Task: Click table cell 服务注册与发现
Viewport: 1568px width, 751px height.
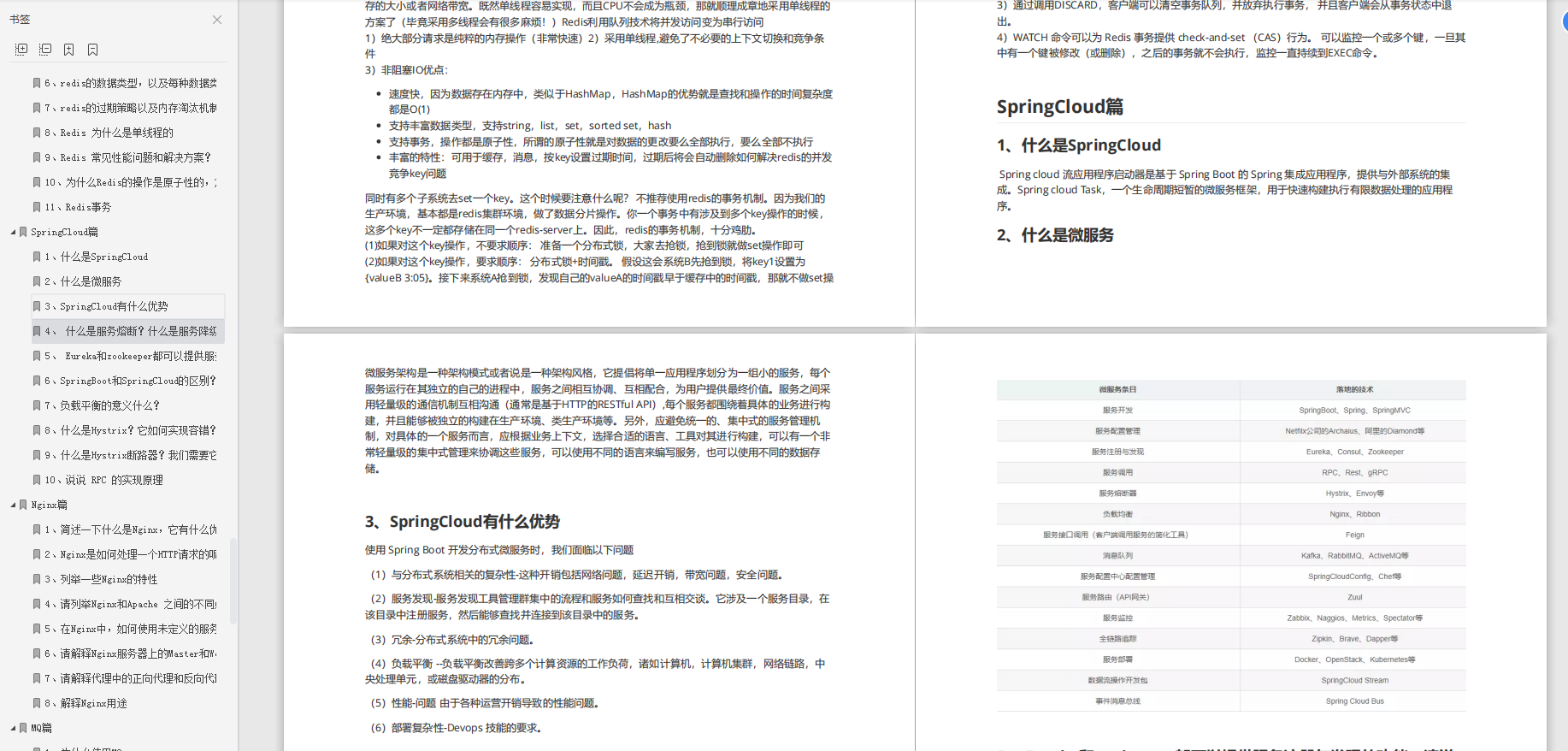Action: point(1118,452)
